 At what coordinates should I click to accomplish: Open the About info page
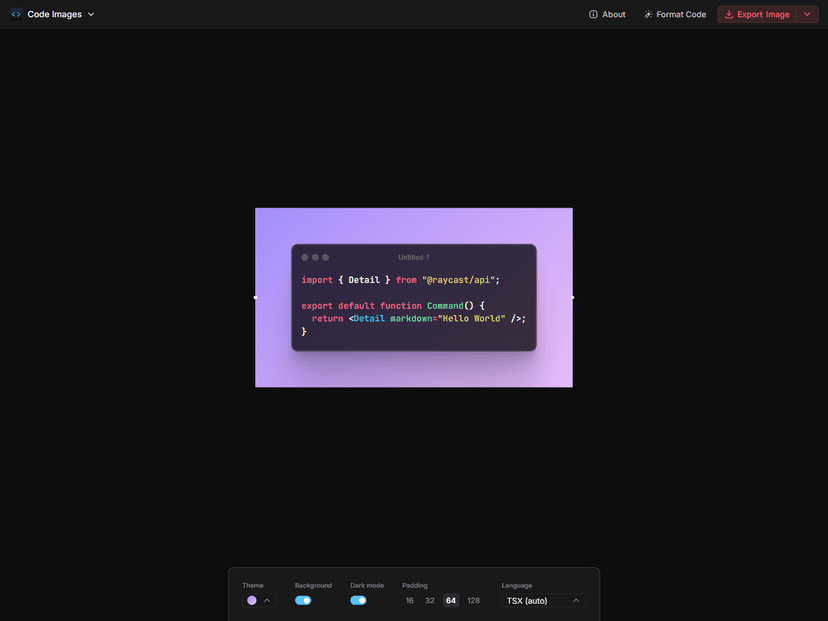click(x=607, y=14)
